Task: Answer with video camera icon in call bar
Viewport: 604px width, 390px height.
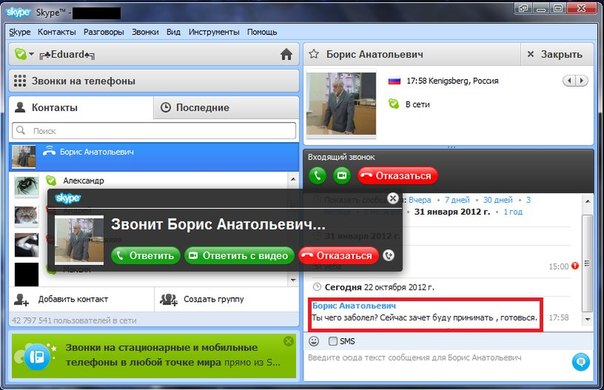Action: 342,176
